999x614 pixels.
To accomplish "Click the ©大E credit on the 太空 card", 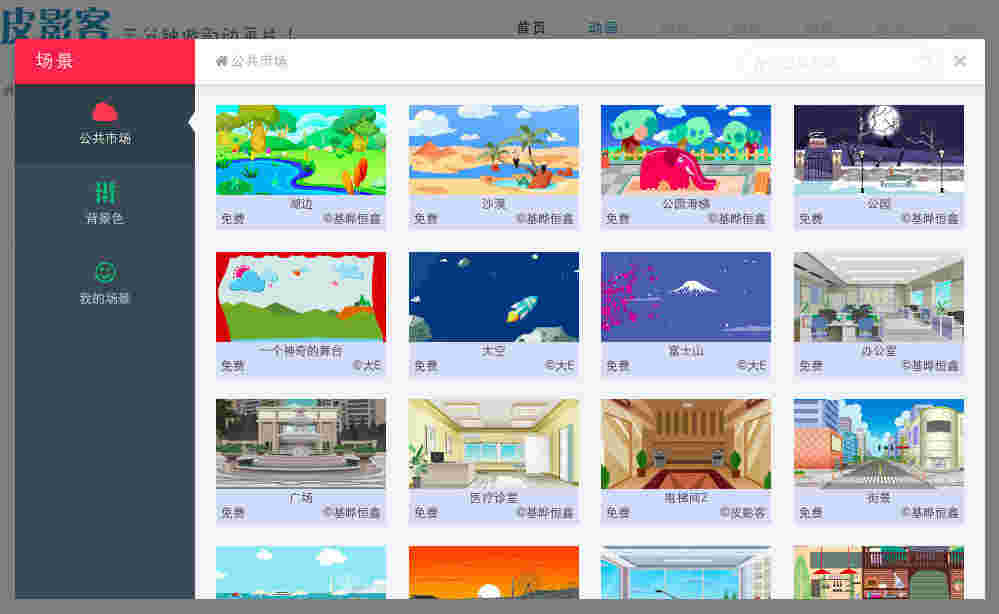I will [x=559, y=366].
